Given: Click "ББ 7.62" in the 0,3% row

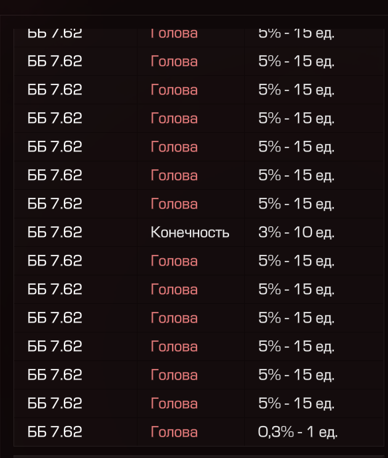Looking at the screenshot, I should 55,432.
